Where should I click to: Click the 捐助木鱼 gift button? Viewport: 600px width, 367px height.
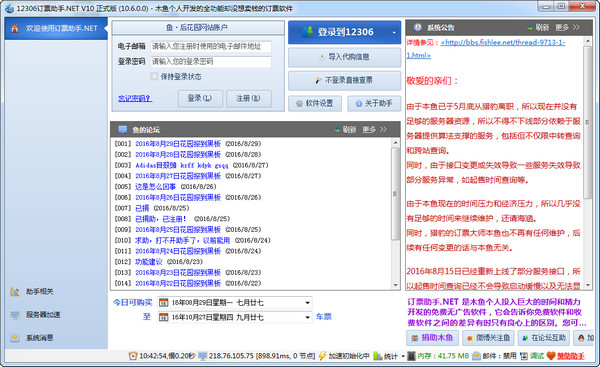click(432, 338)
